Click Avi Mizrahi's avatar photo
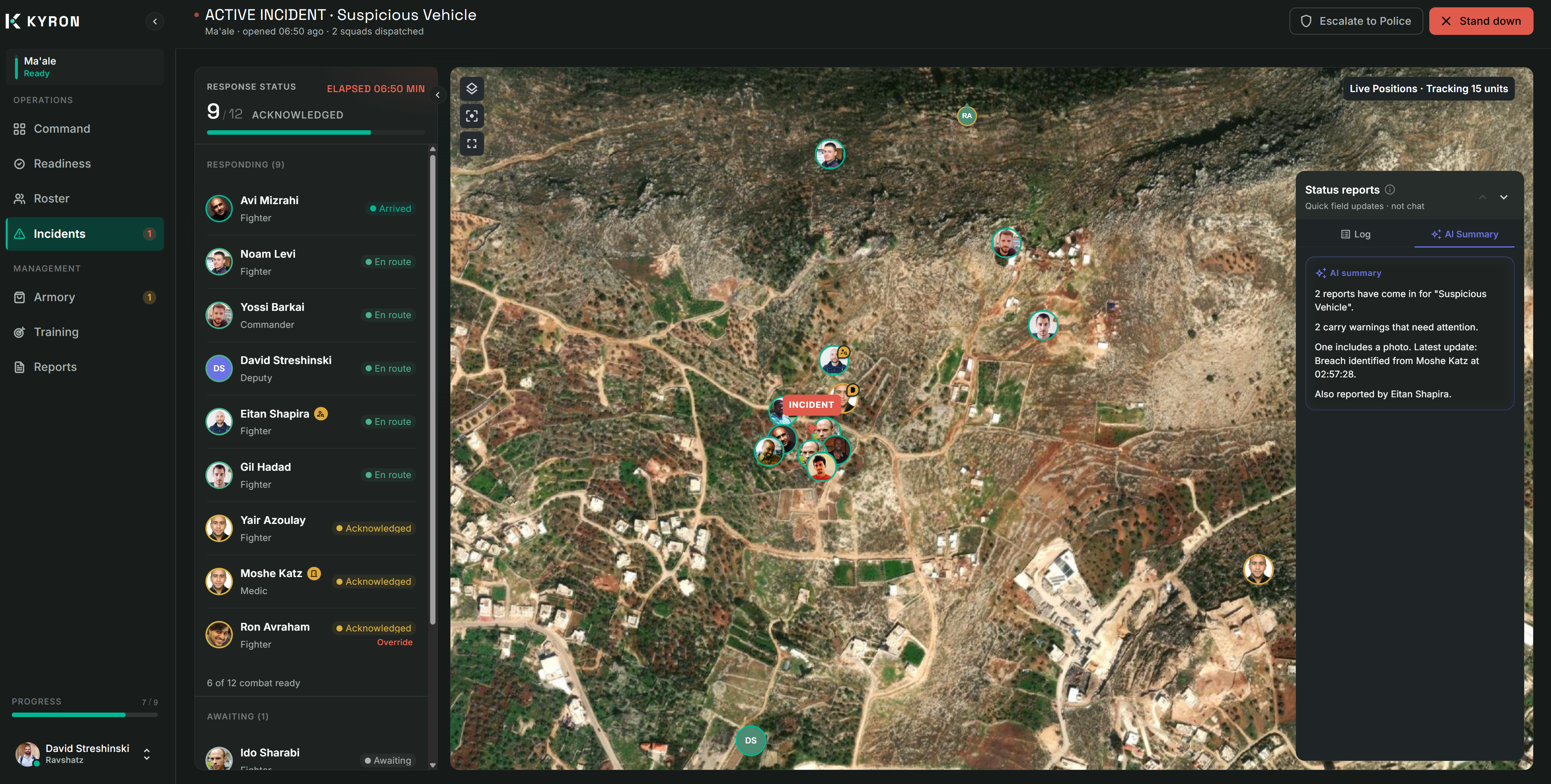The height and width of the screenshot is (784, 1551). tap(219, 209)
